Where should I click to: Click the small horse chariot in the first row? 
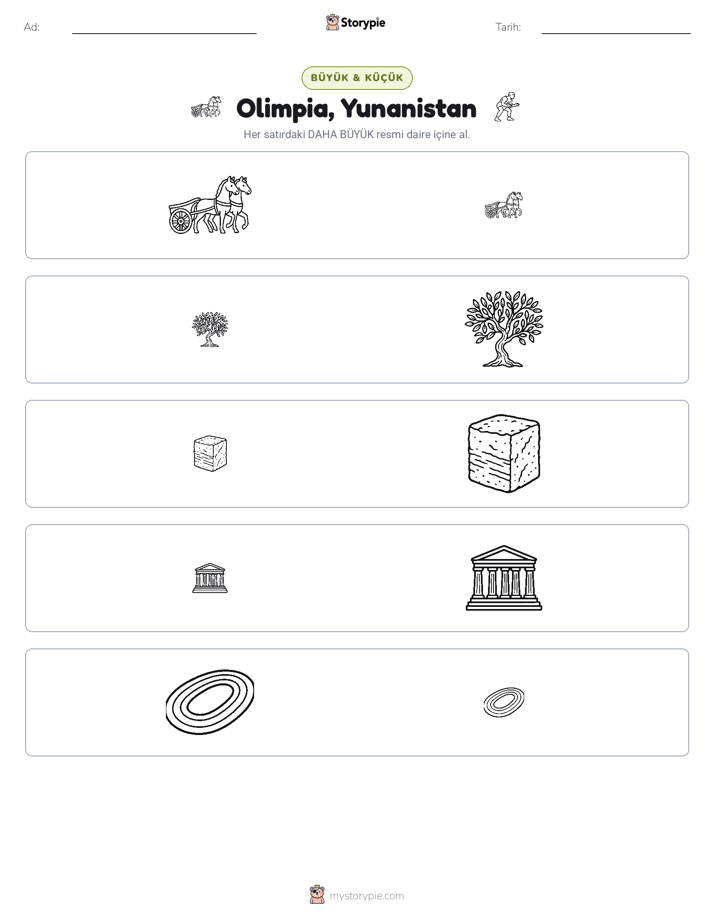coord(504,205)
